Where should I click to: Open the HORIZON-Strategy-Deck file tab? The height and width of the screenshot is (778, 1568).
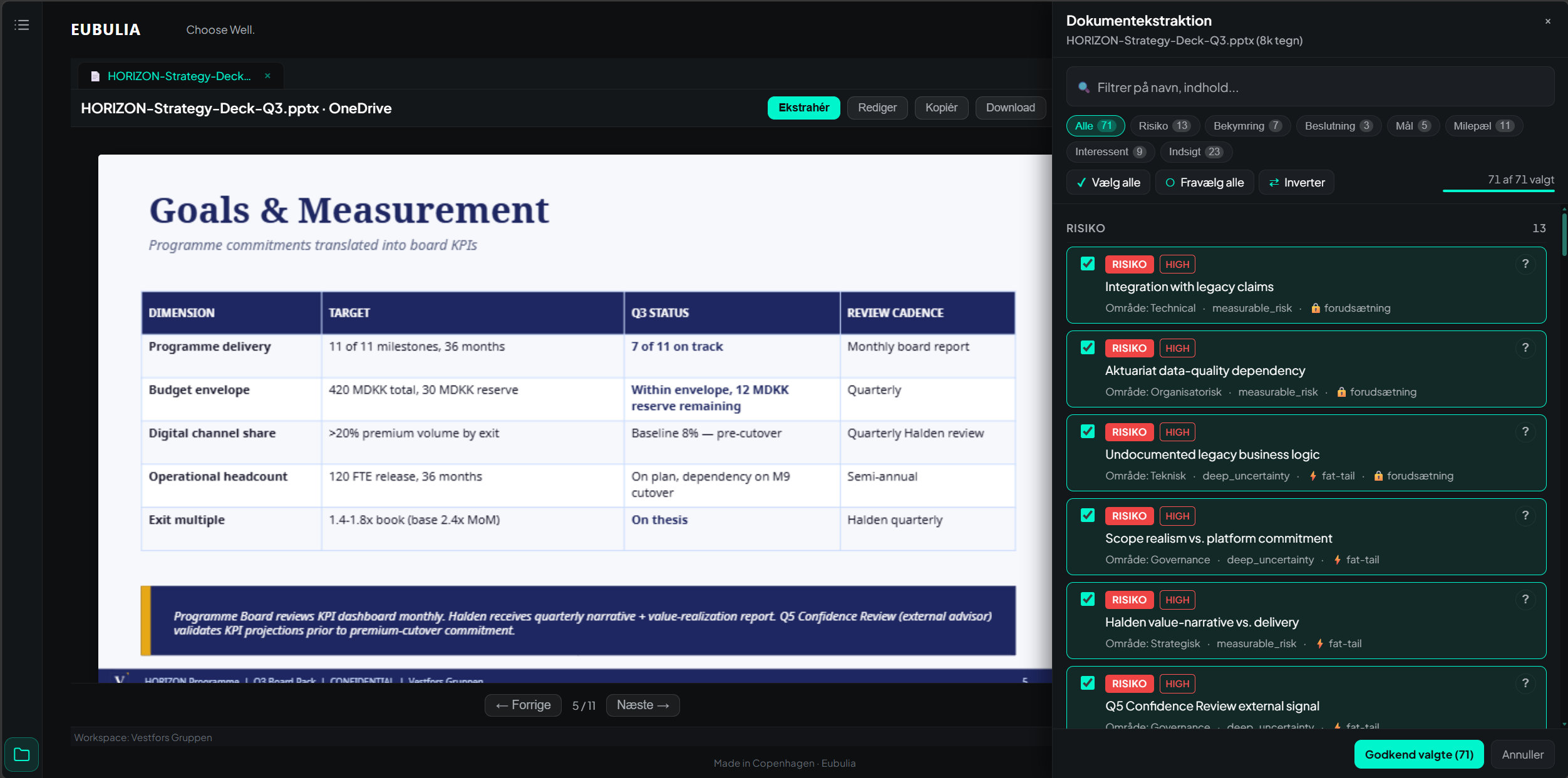click(x=180, y=76)
